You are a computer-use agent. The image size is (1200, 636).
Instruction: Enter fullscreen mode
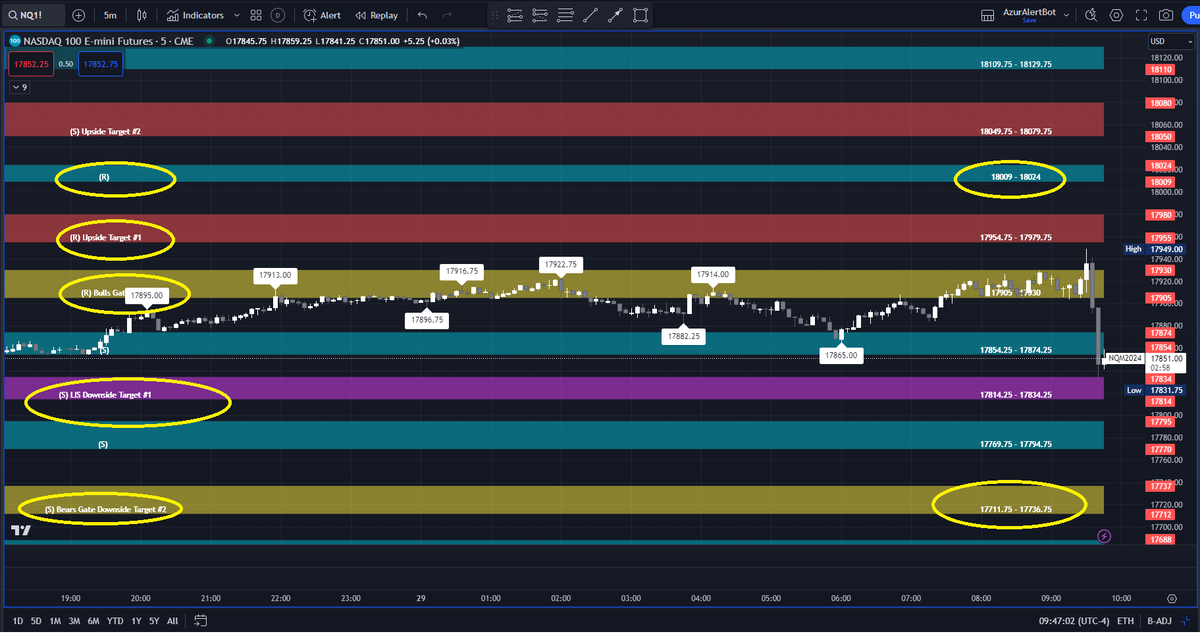pyautogui.click(x=1141, y=15)
